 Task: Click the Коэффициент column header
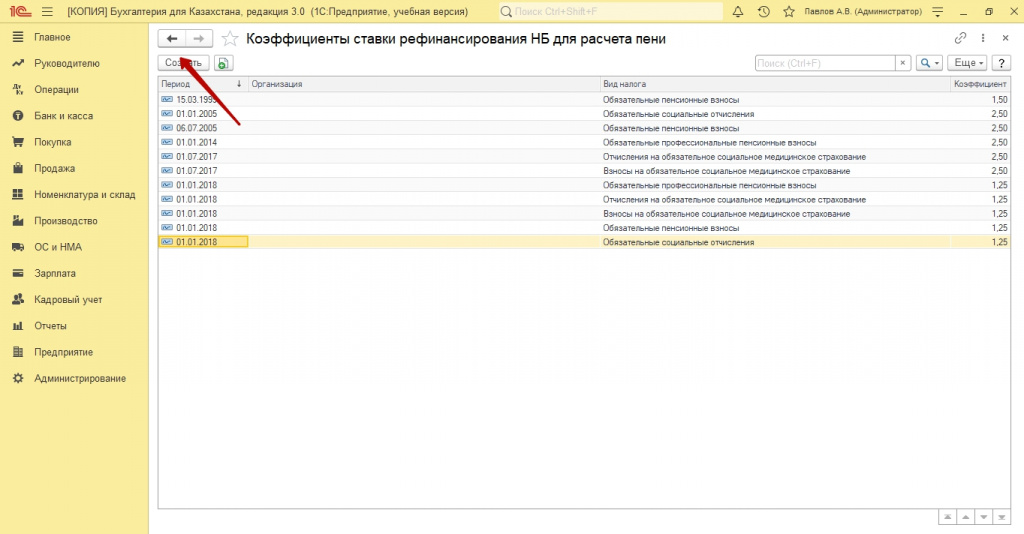click(x=980, y=84)
